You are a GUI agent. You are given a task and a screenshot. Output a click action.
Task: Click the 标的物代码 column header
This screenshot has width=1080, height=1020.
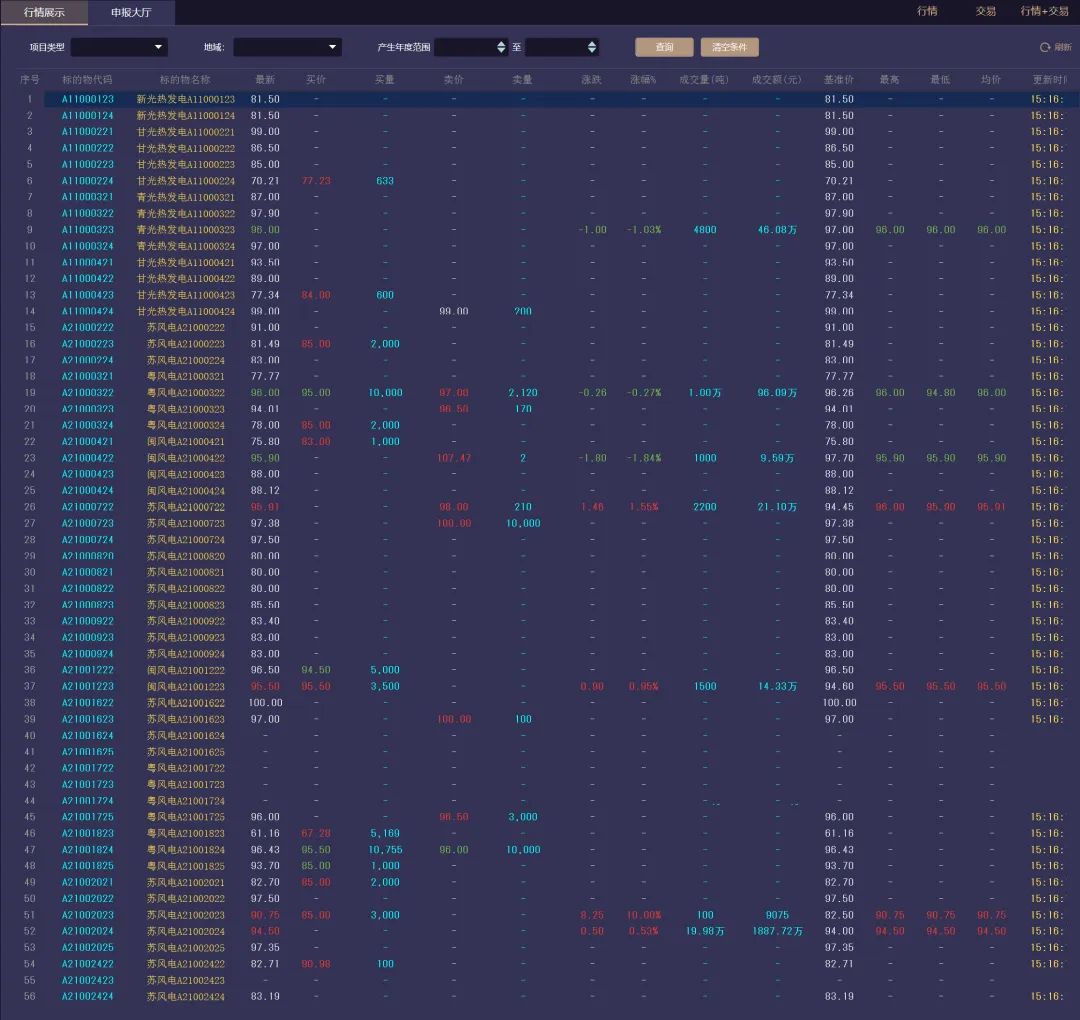(87, 80)
